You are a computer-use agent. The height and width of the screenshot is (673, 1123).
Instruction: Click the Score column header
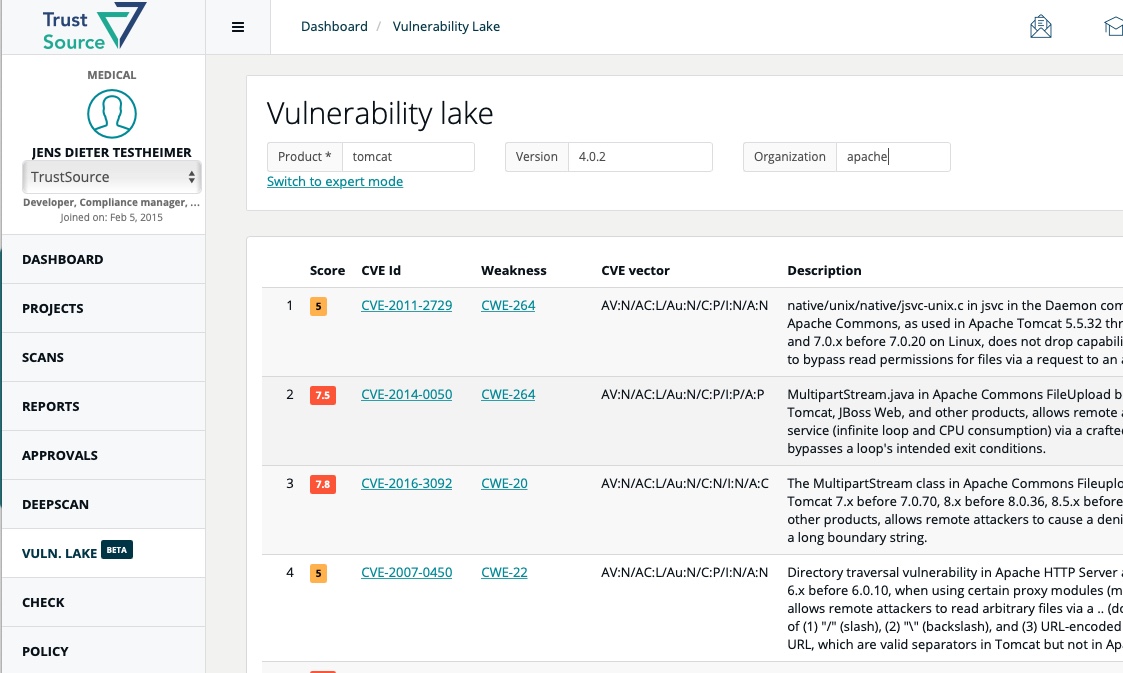(327, 271)
